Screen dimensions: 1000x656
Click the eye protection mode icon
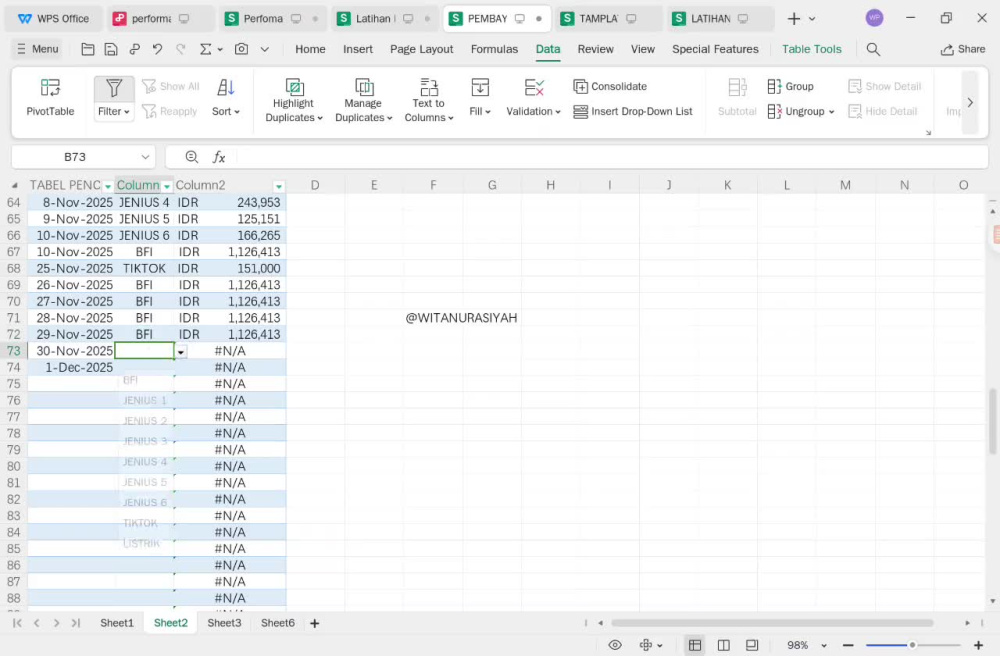tap(615, 645)
